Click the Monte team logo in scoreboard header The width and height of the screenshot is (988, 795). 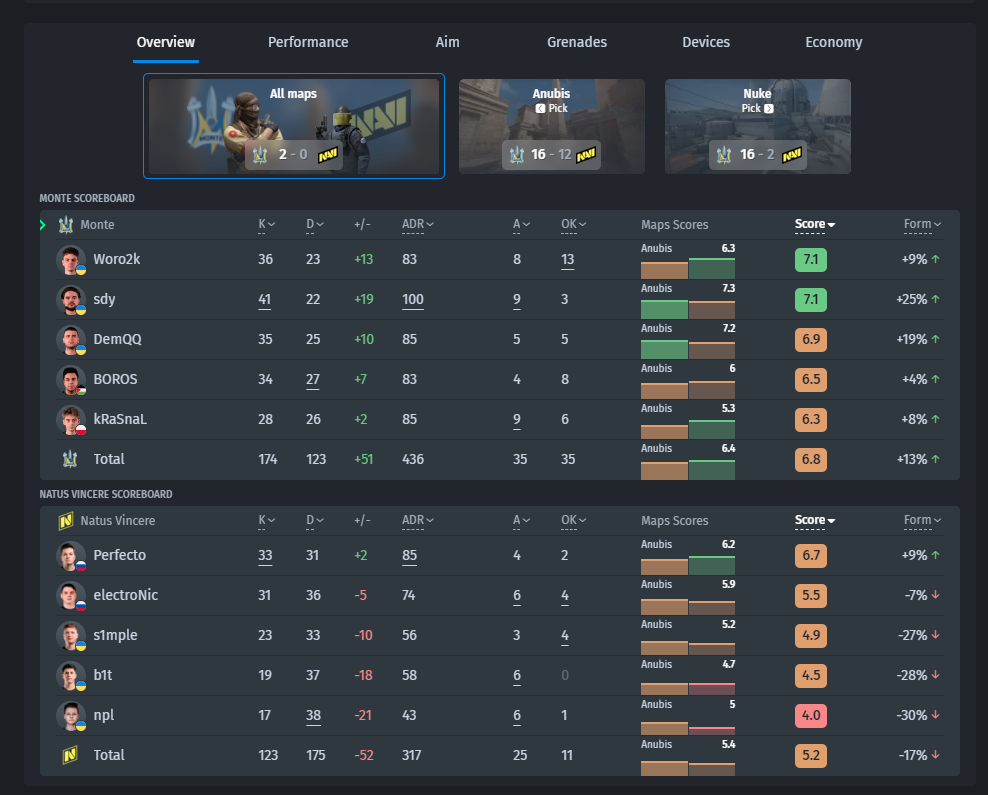tap(66, 225)
